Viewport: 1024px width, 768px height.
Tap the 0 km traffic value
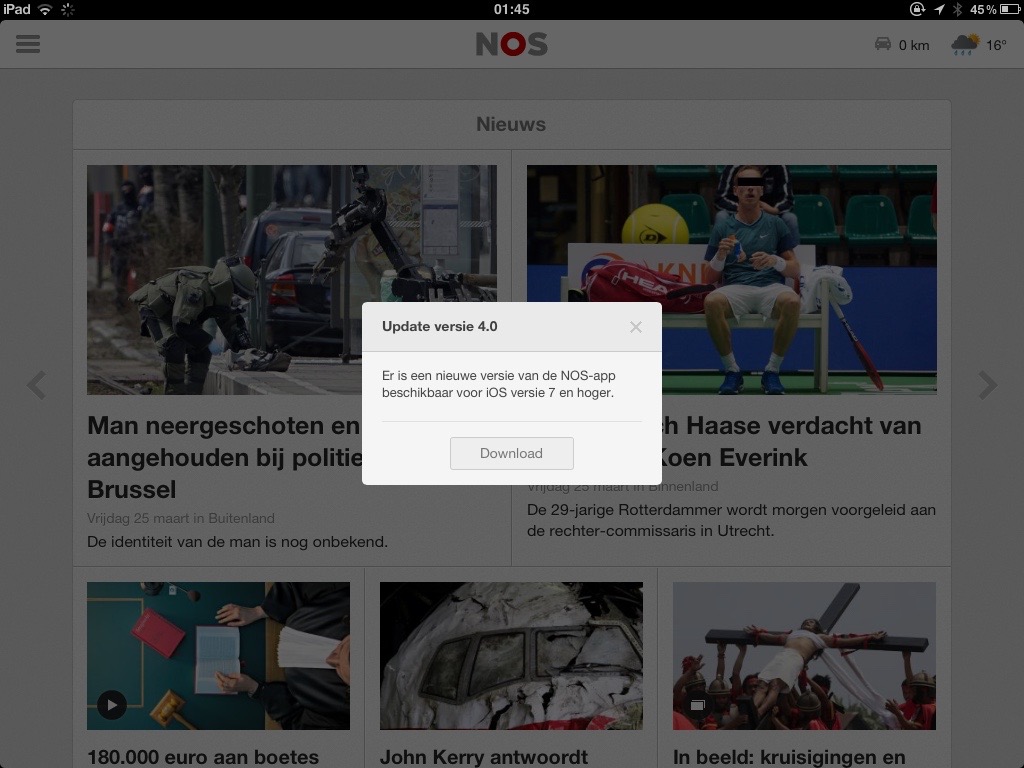click(x=914, y=45)
